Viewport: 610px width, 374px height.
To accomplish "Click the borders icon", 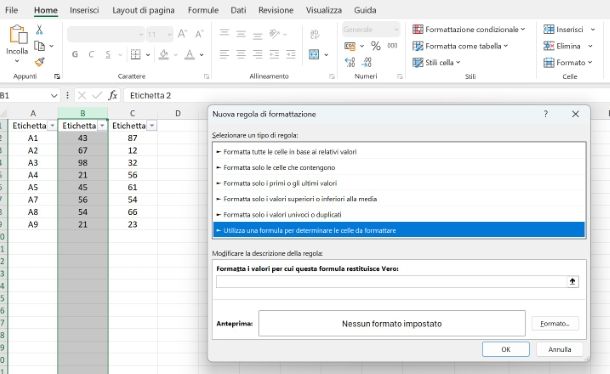I will (135, 54).
